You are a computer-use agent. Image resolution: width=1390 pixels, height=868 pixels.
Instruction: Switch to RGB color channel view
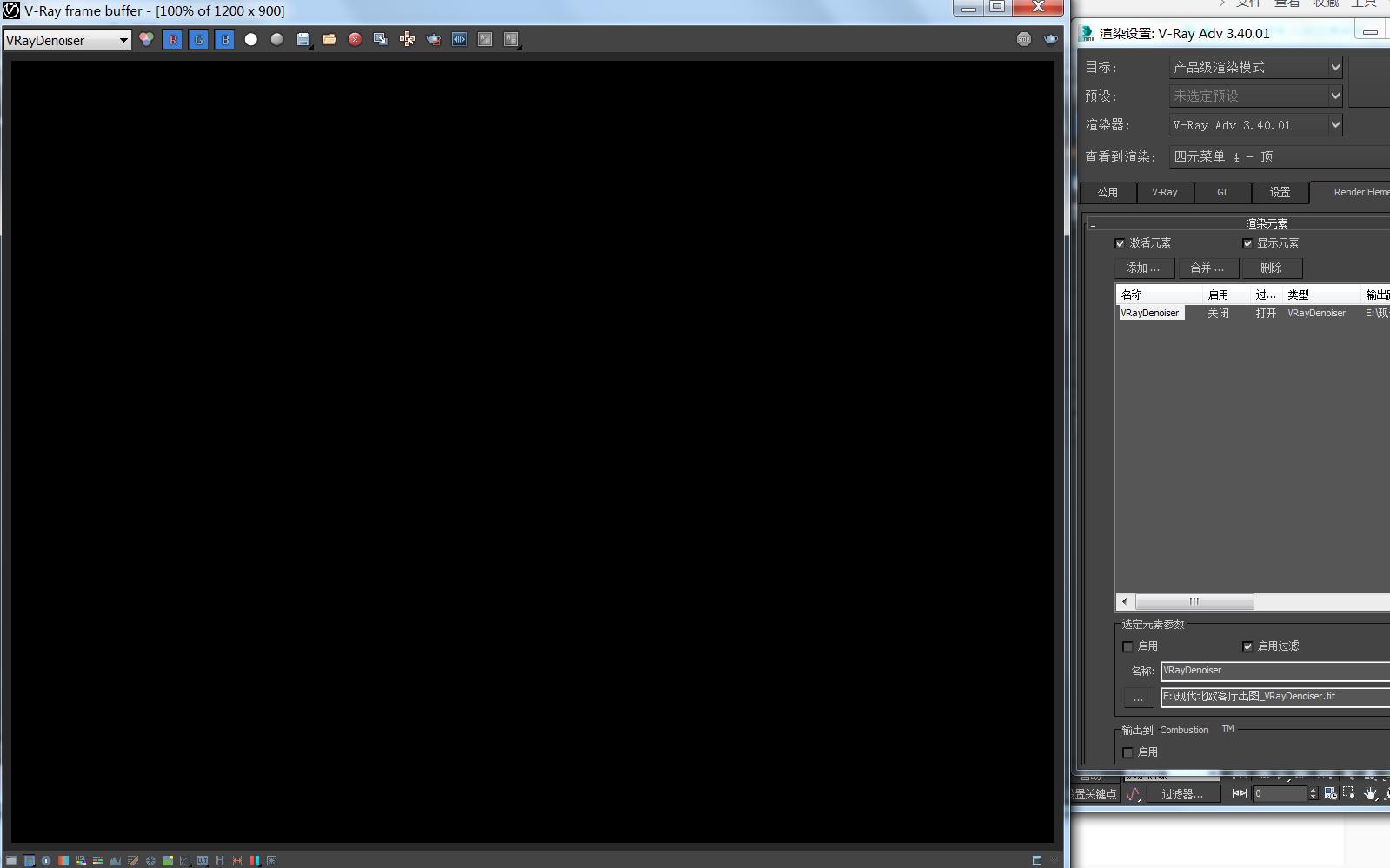pos(146,39)
